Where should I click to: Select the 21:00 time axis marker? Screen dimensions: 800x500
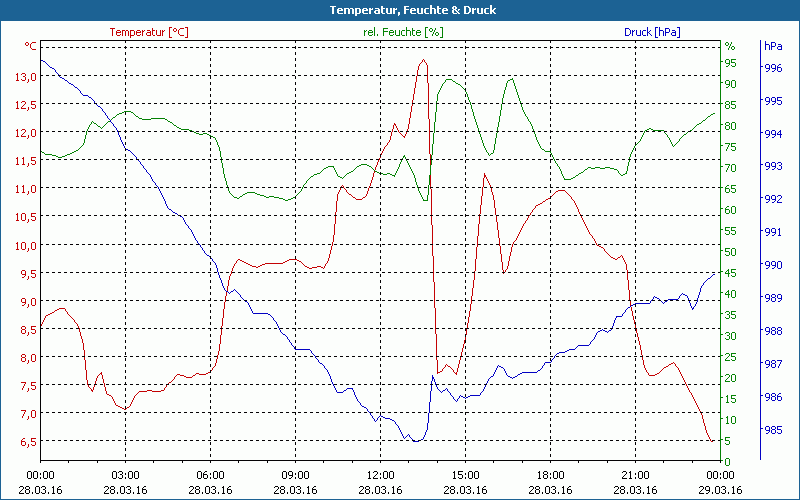click(635, 475)
